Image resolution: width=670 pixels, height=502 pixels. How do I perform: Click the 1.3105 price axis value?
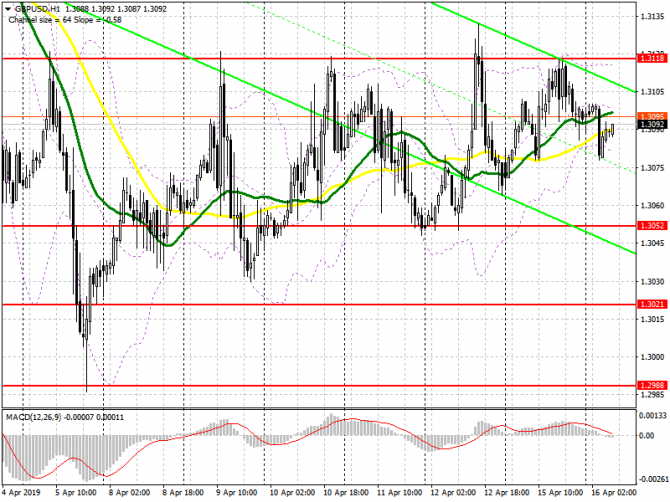[x=652, y=92]
